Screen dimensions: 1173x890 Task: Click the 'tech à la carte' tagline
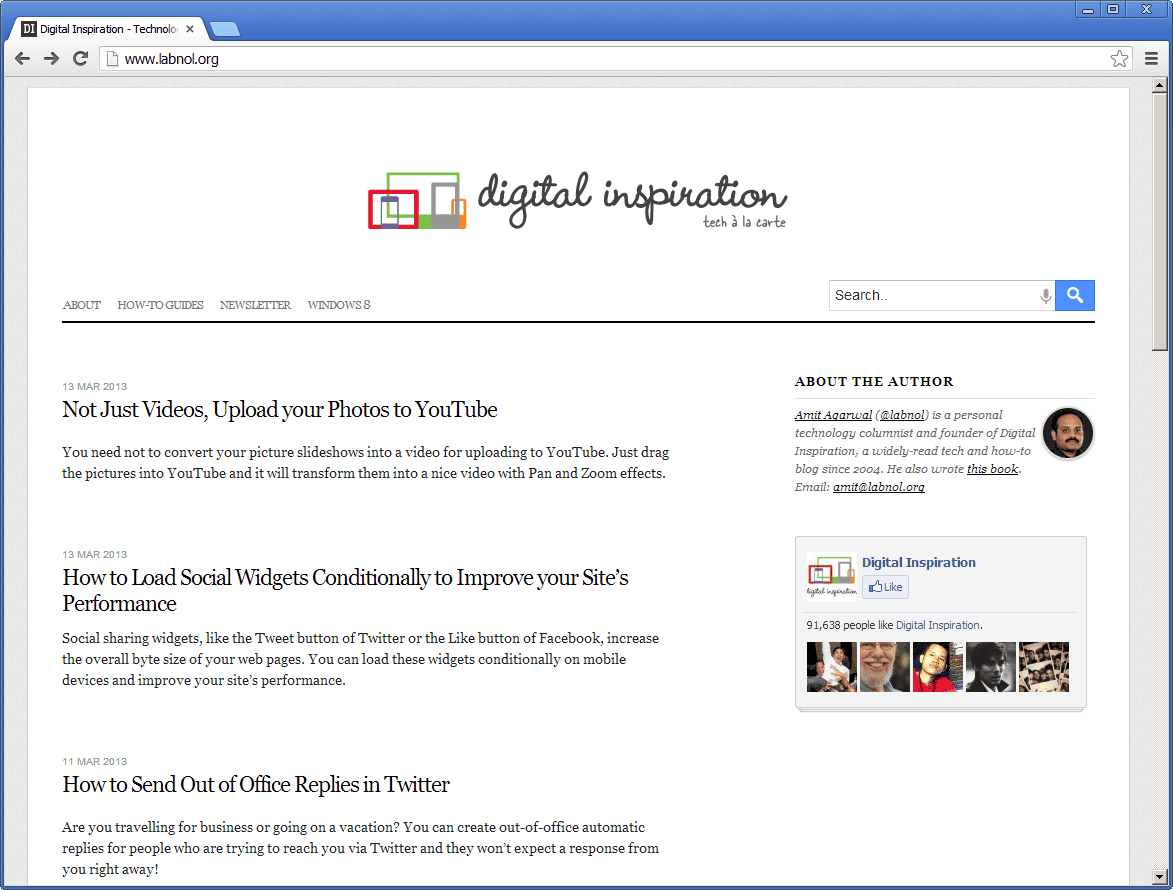coord(744,222)
